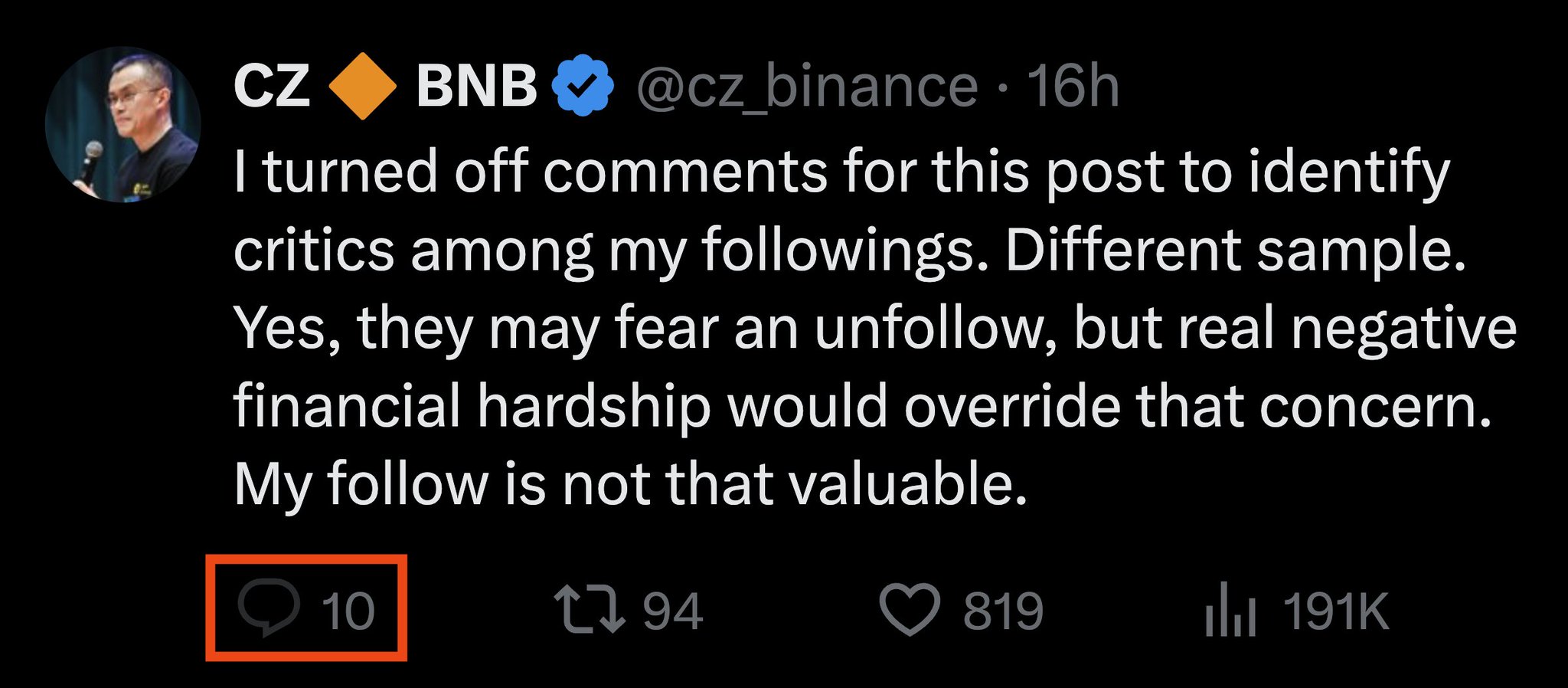Click the display name CZ
1568x688 pixels.
point(272,86)
